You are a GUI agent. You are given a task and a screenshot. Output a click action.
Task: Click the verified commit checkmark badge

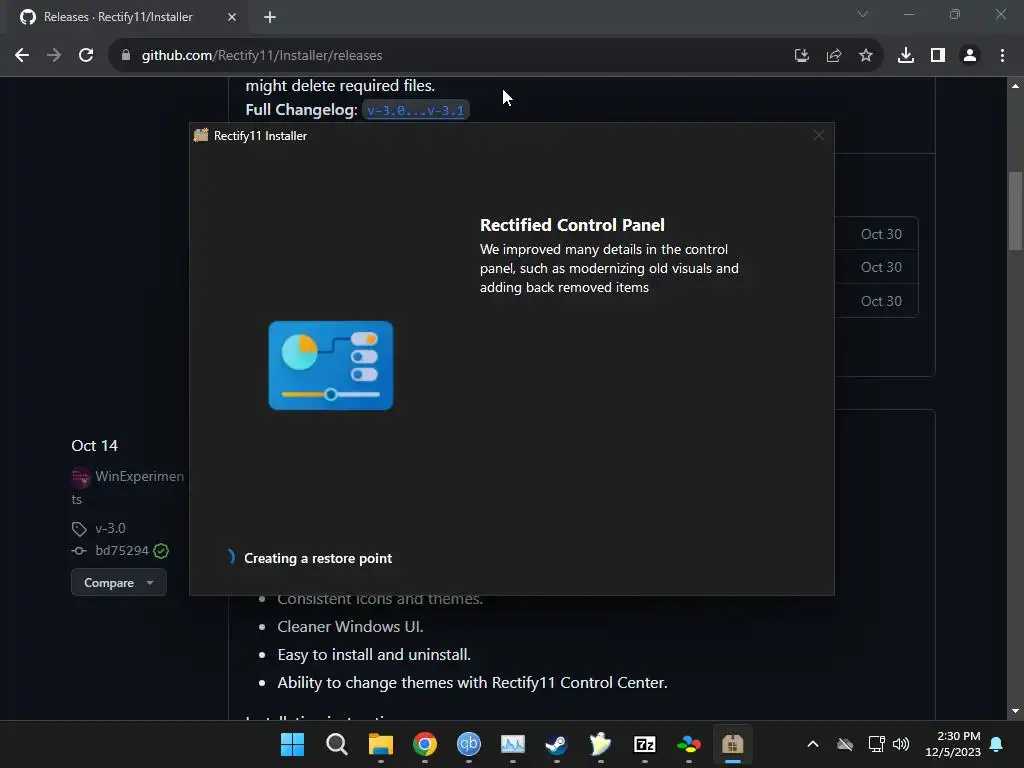[161, 551]
